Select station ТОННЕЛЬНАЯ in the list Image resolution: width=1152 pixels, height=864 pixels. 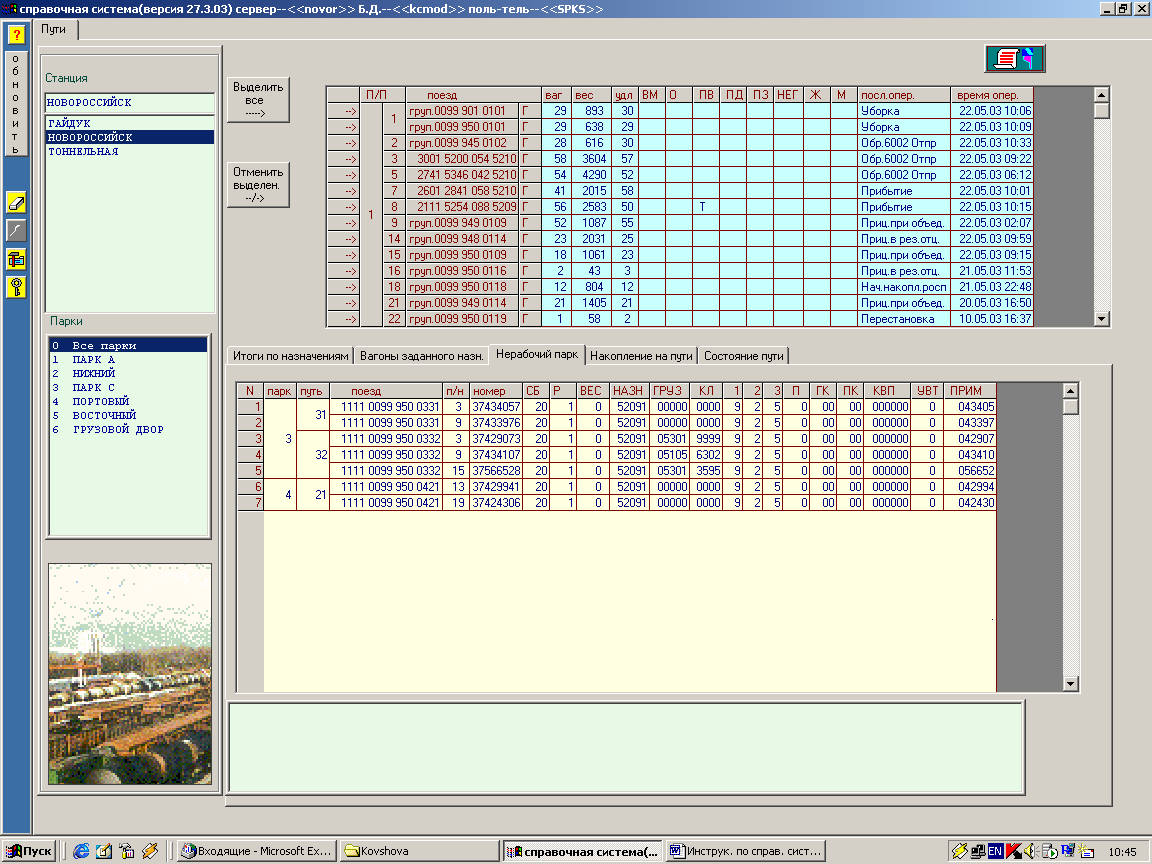[83, 152]
